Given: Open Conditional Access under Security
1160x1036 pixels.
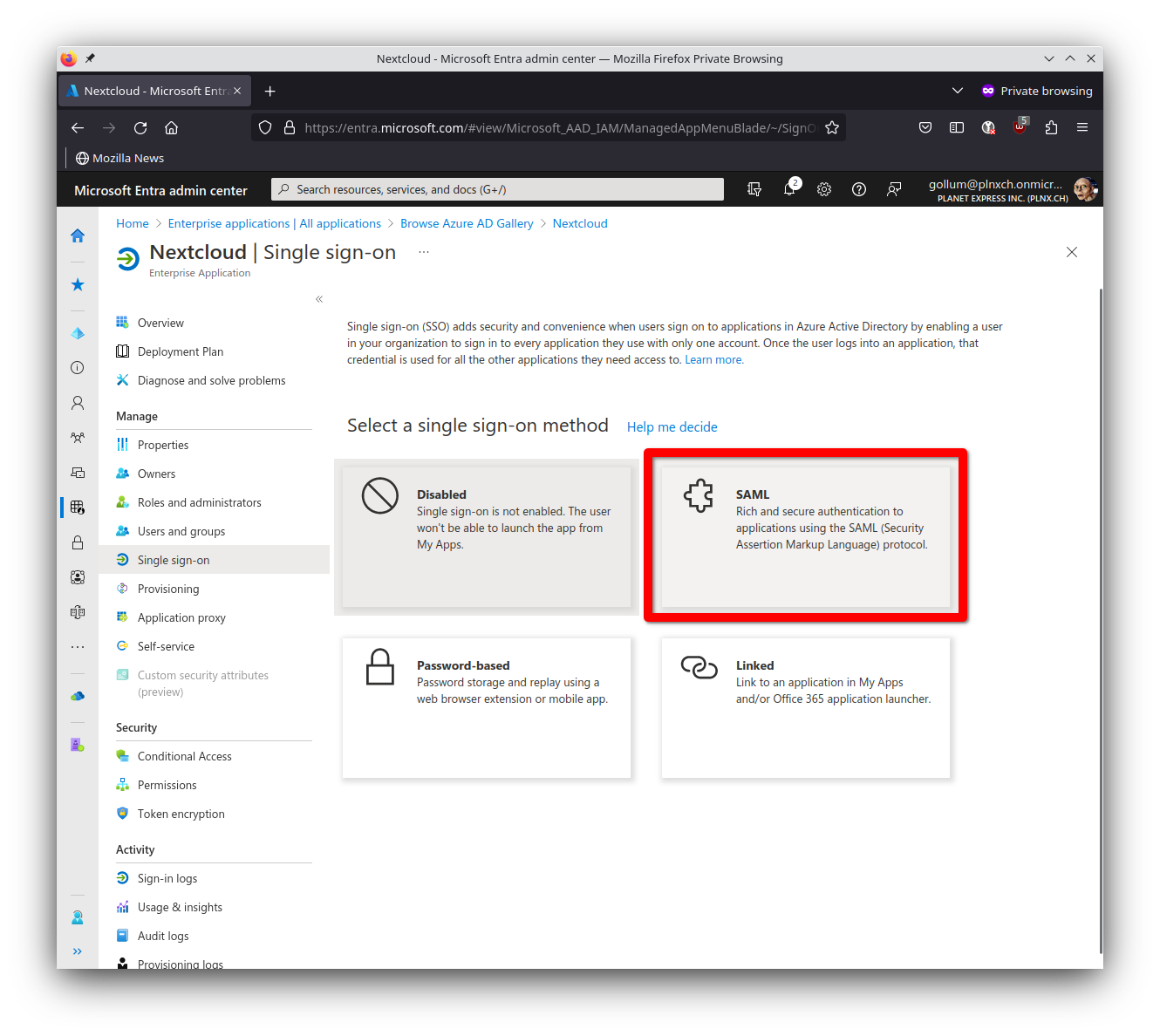Looking at the screenshot, I should [x=184, y=756].
